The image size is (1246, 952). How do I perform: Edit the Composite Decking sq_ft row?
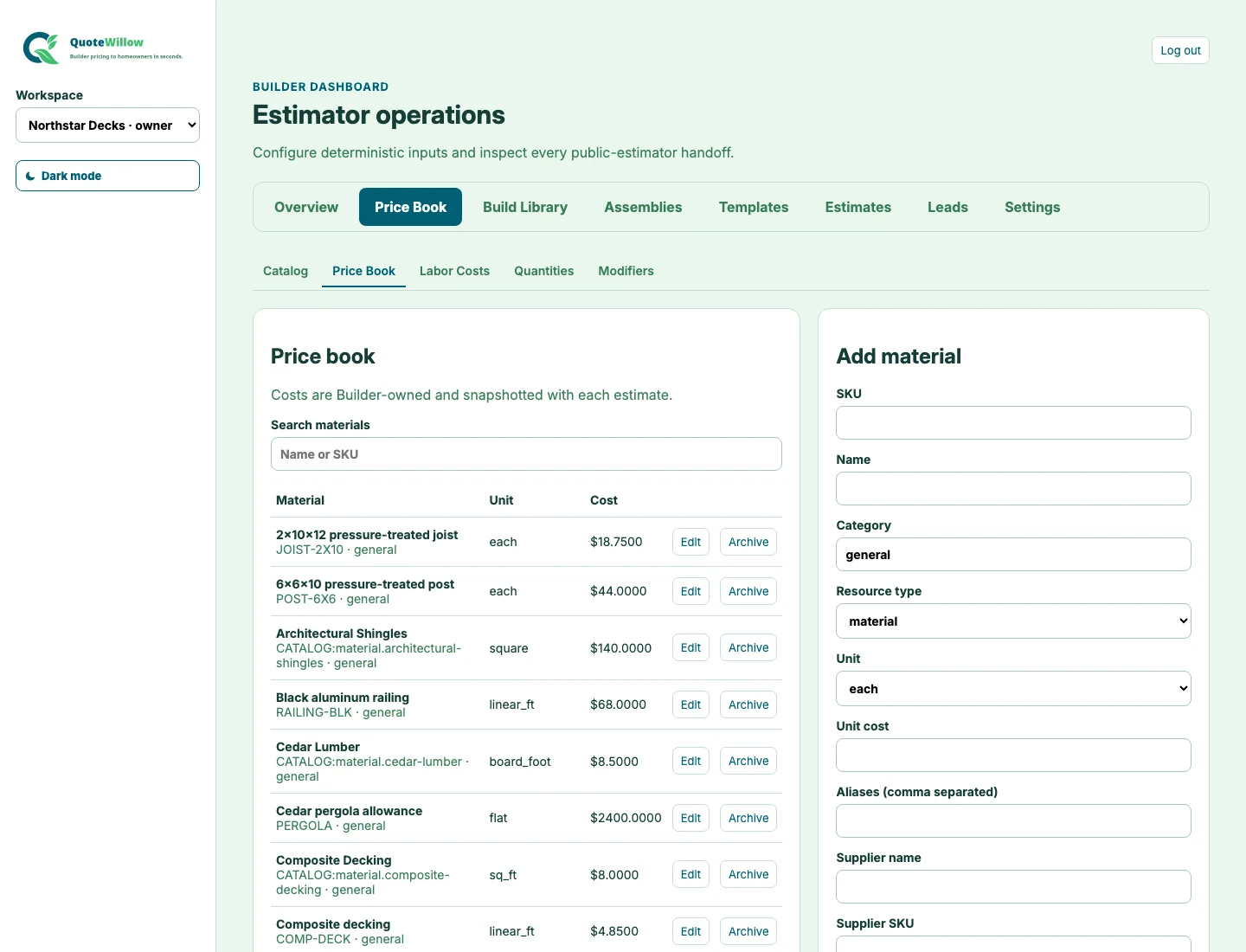[x=690, y=874]
